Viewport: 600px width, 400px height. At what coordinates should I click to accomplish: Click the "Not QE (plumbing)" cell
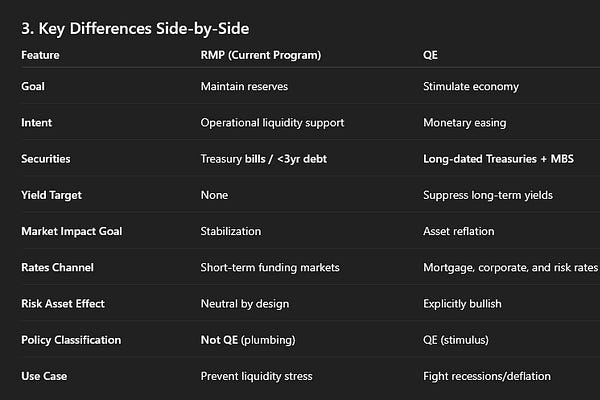point(247,340)
